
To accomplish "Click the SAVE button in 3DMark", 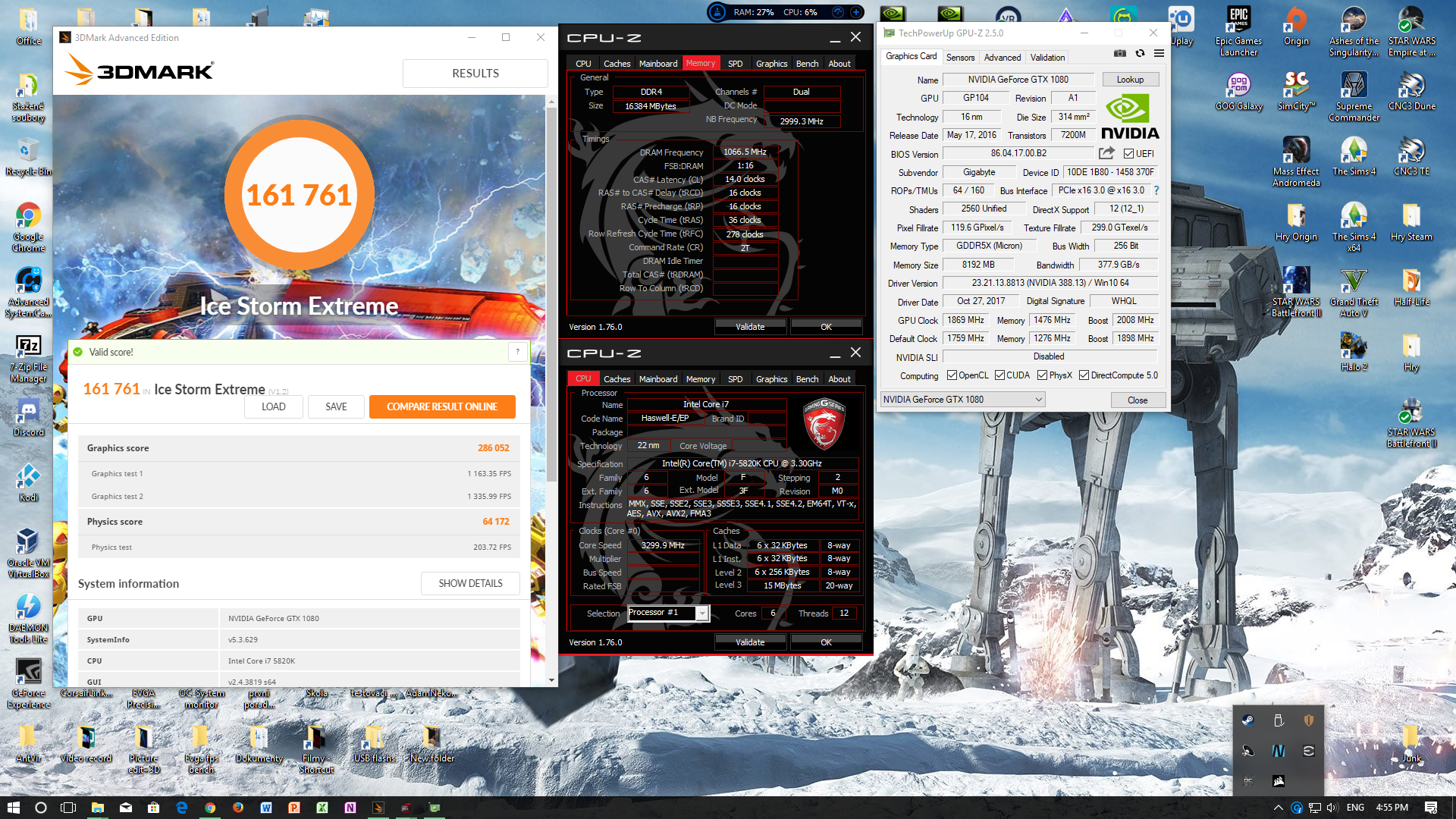I will click(x=336, y=406).
